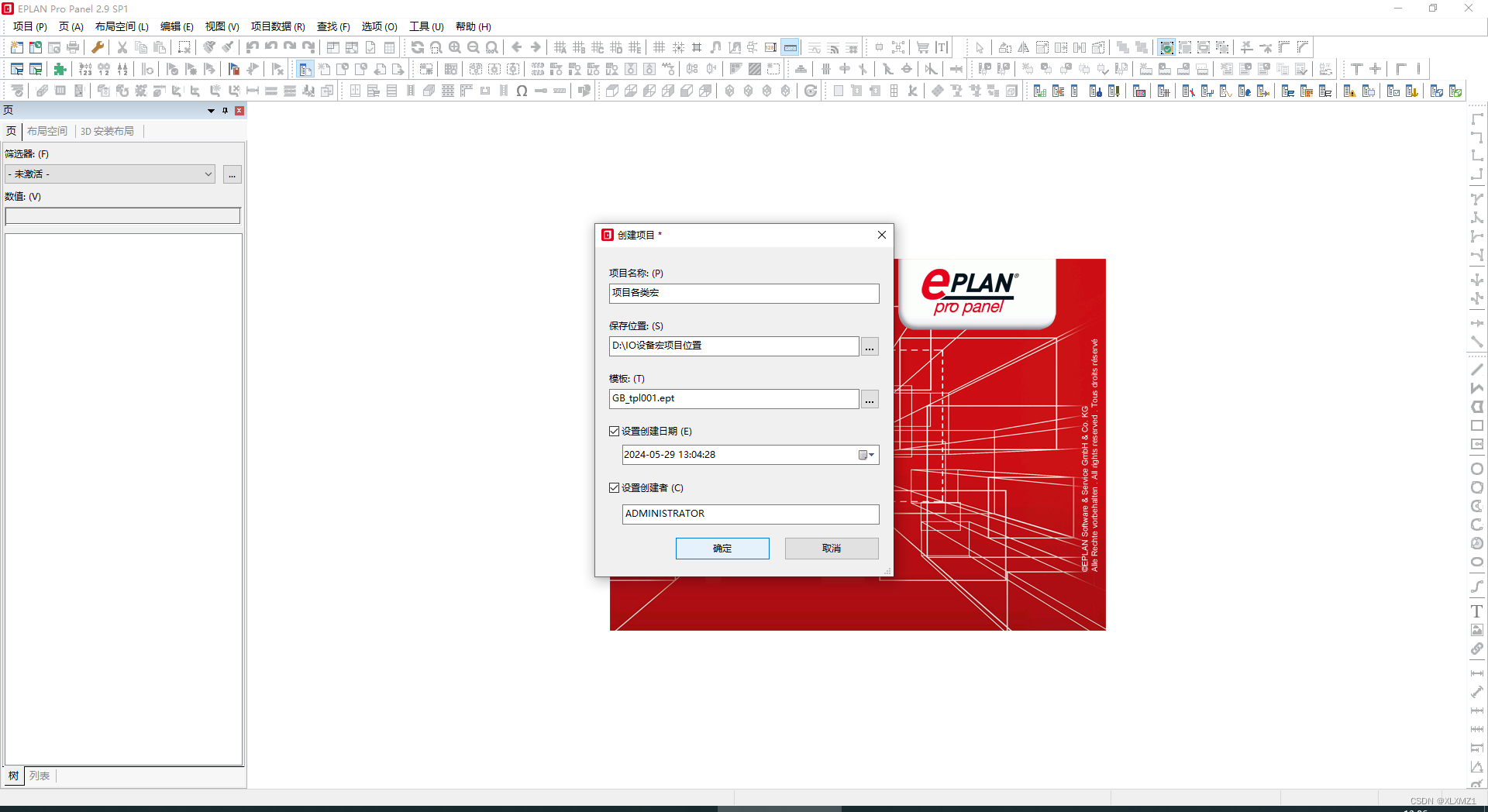Open the 编辑 (E) menu
The height and width of the screenshot is (812, 1488).
coord(177,26)
